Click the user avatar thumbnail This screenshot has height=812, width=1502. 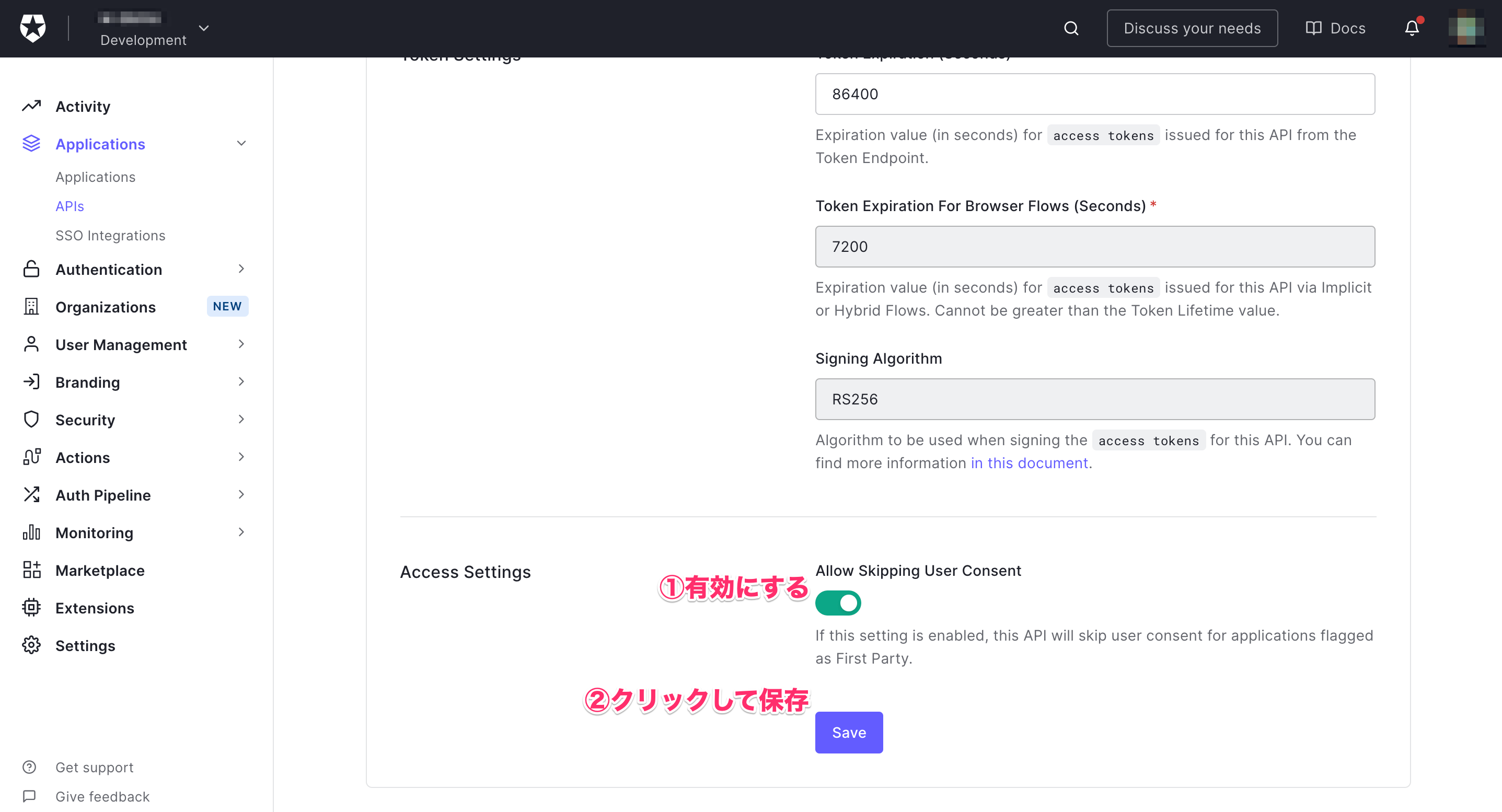[x=1466, y=27]
